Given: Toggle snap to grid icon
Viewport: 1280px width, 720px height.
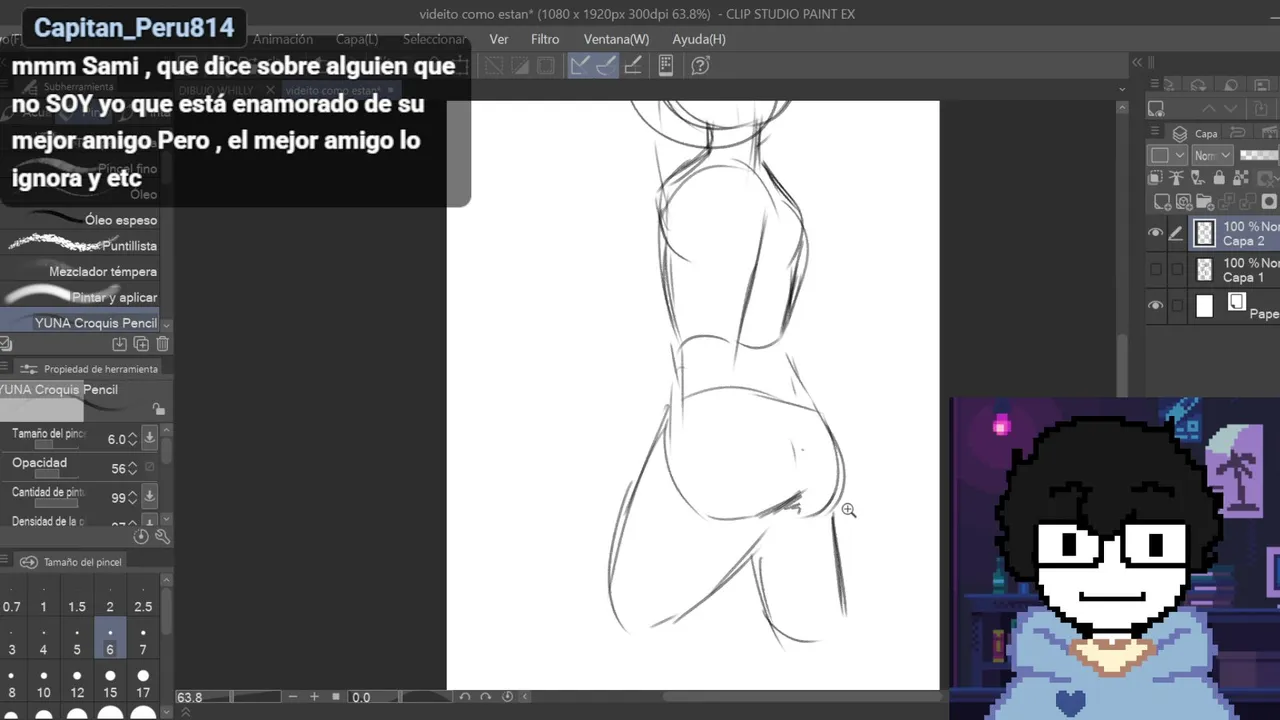Looking at the screenshot, I should pyautogui.click(x=632, y=66).
